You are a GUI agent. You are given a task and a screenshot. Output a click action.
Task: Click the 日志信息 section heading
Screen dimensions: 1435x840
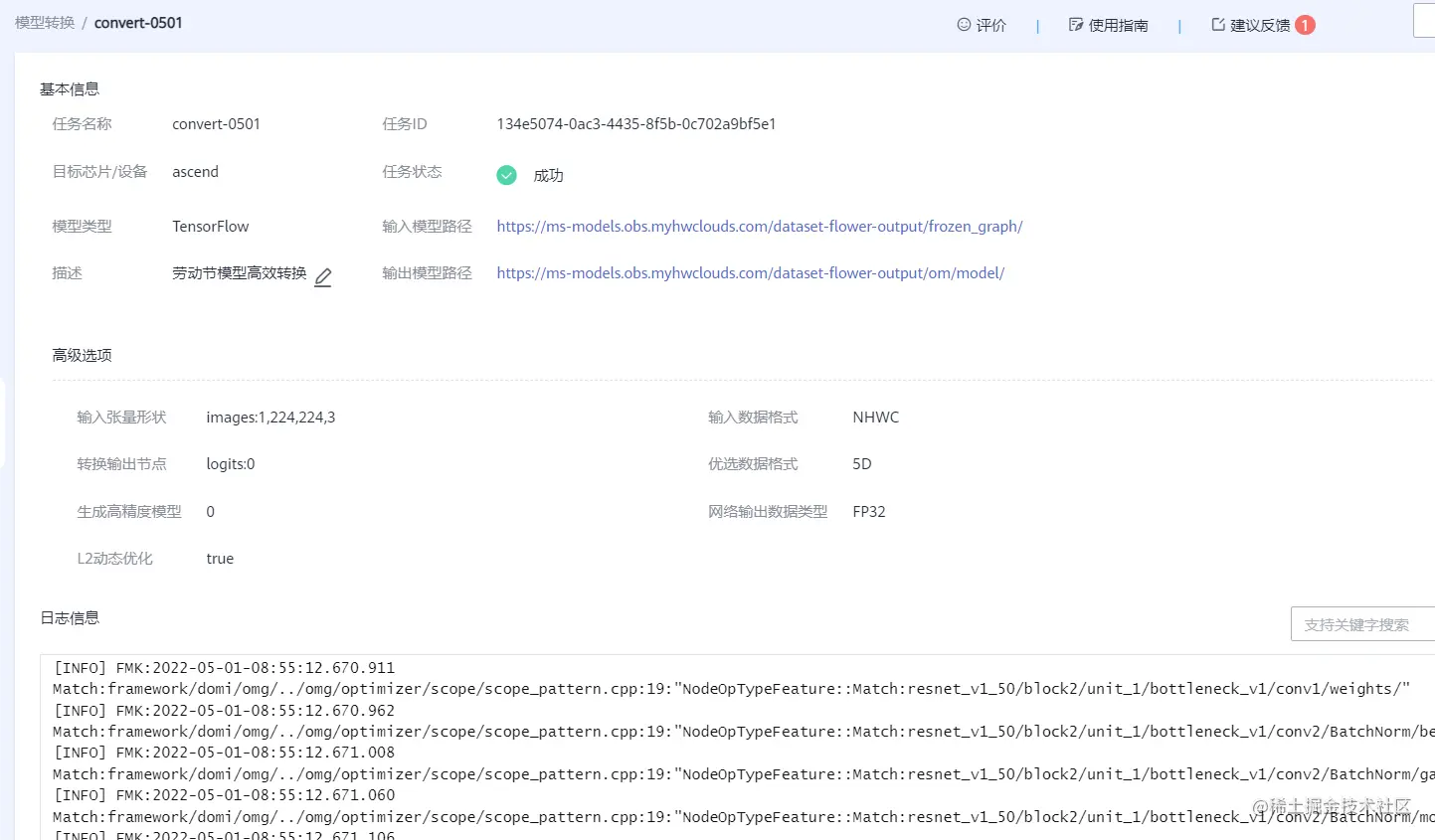(x=70, y=618)
